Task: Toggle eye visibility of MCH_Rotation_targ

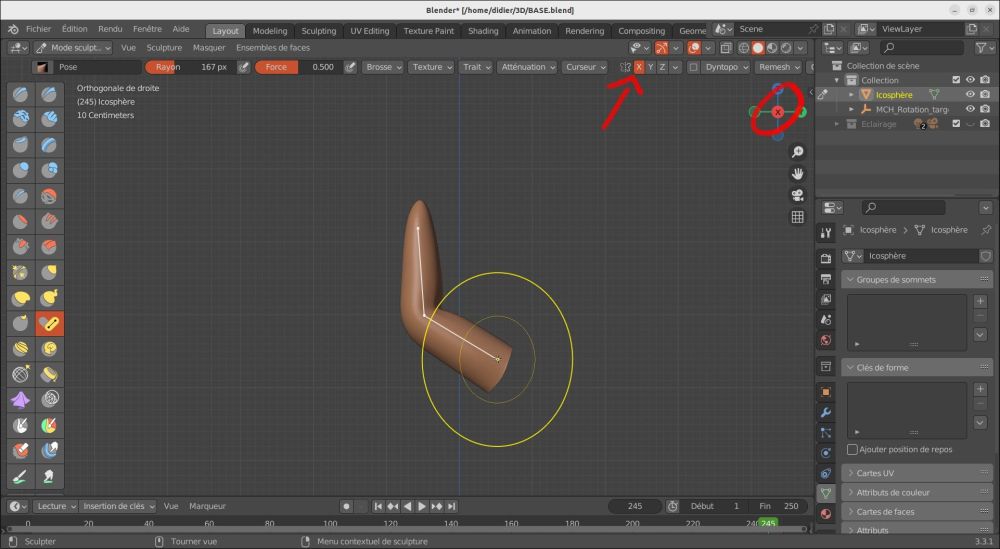Action: (x=970, y=109)
